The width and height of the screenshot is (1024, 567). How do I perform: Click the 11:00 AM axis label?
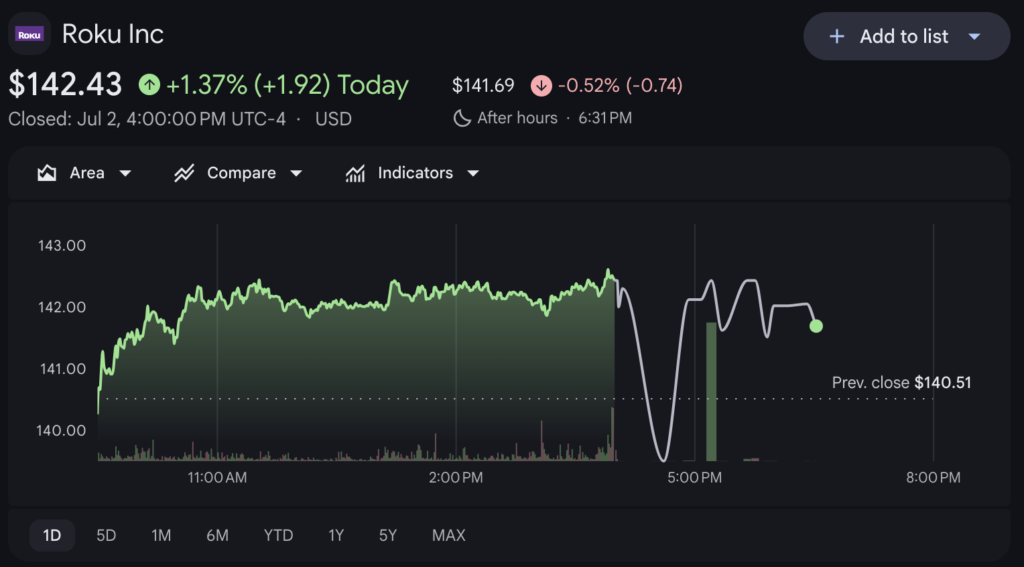click(217, 478)
